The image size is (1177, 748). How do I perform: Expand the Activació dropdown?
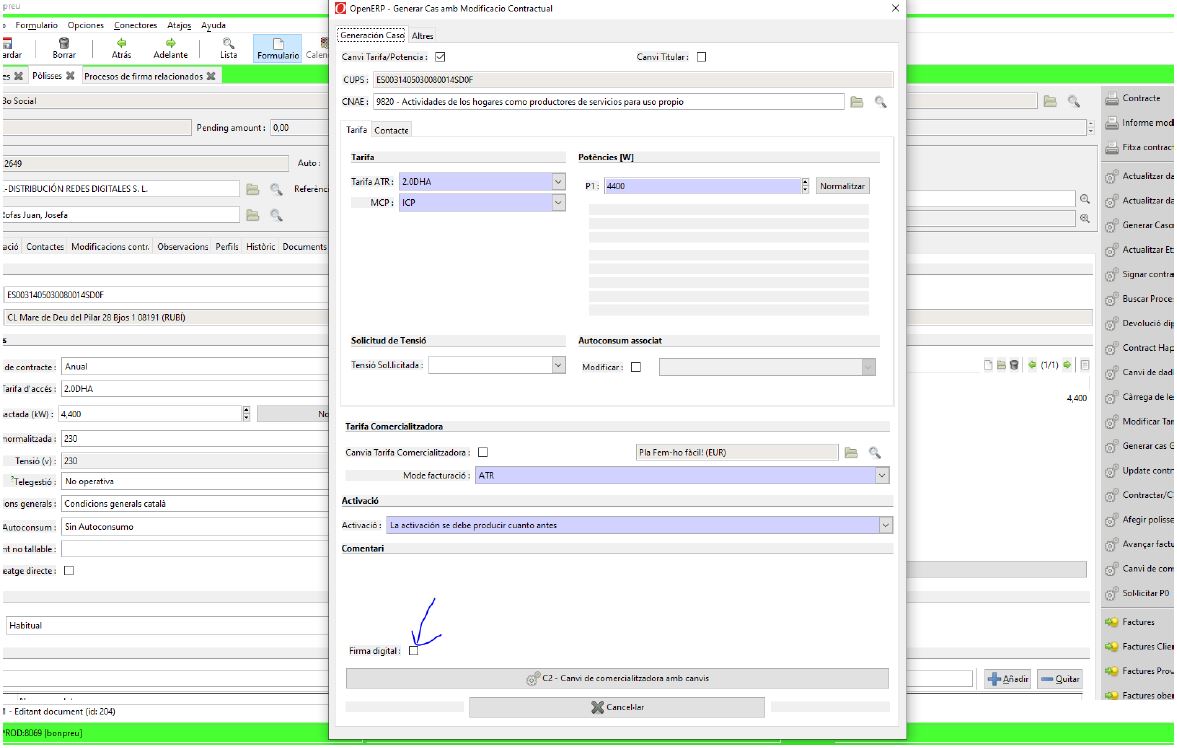885,525
